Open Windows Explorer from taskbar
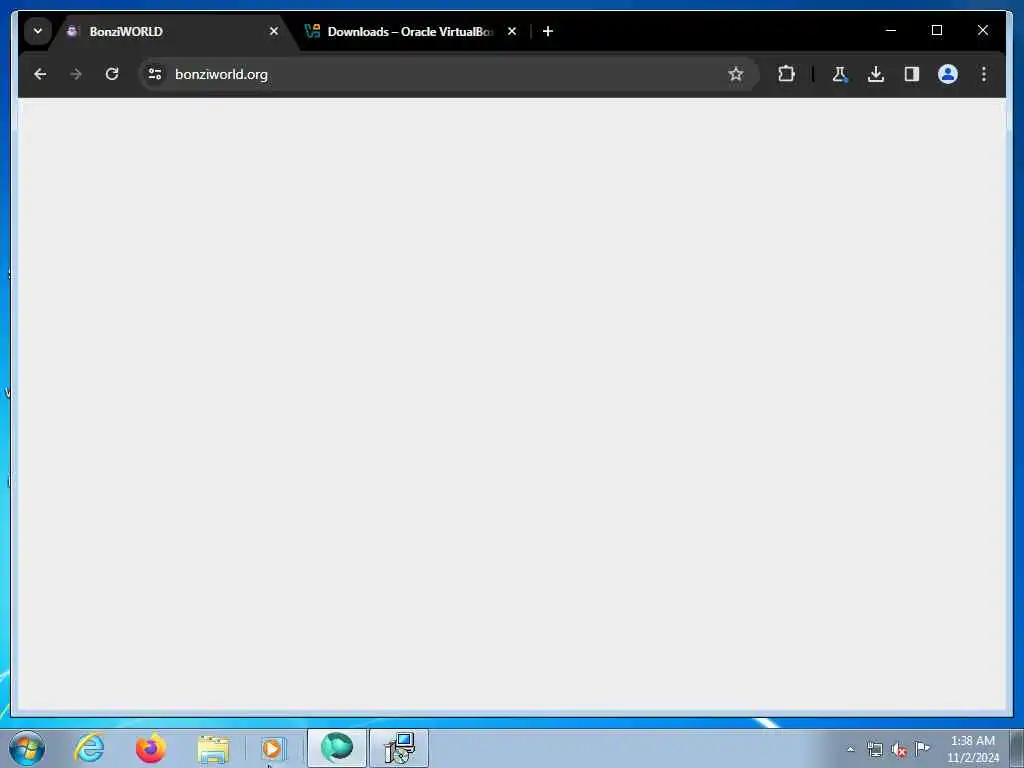This screenshot has width=1024, height=768. pyautogui.click(x=213, y=748)
